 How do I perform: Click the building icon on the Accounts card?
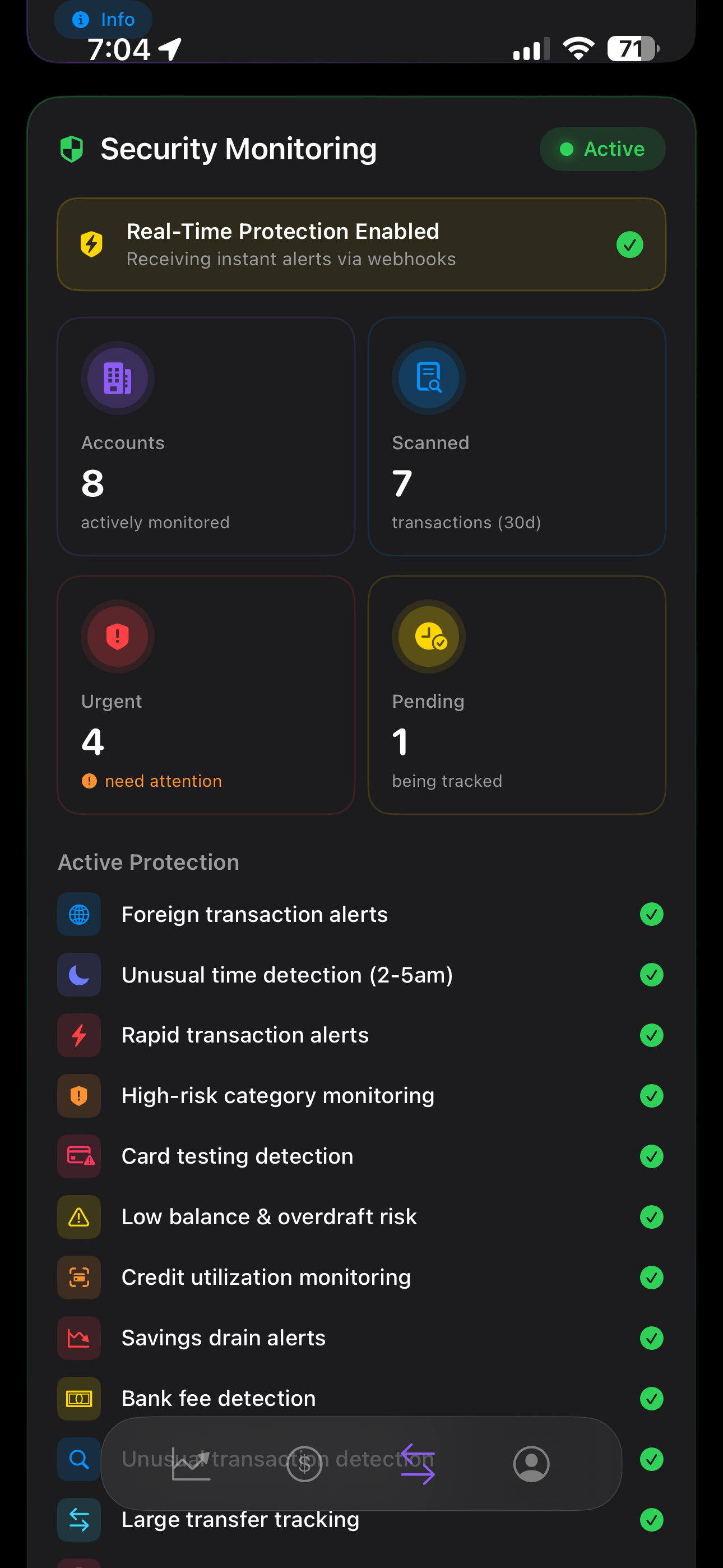[x=118, y=377]
